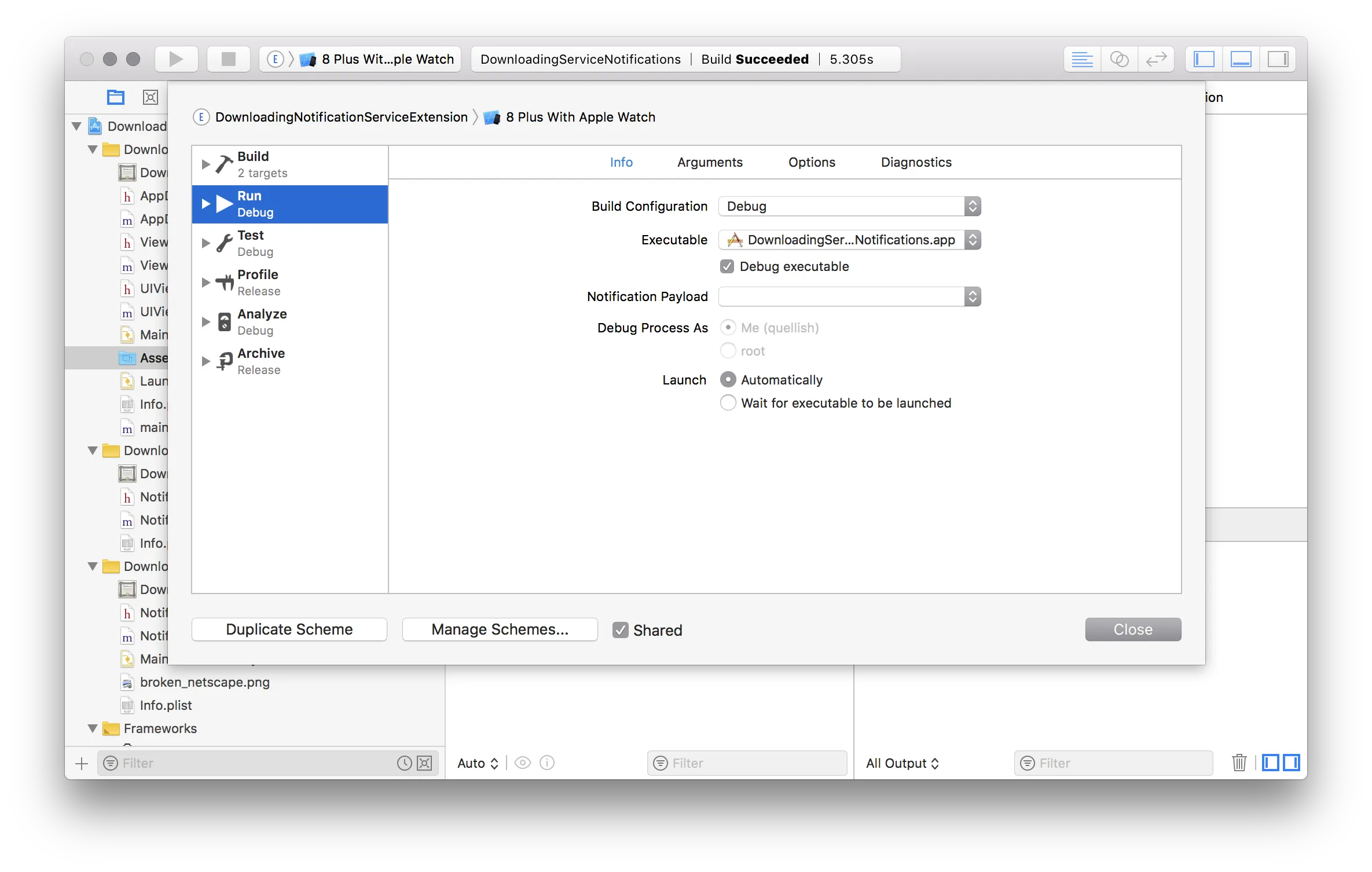Select the Archive scheme action
The width and height of the screenshot is (1372, 872).
coord(261,361)
